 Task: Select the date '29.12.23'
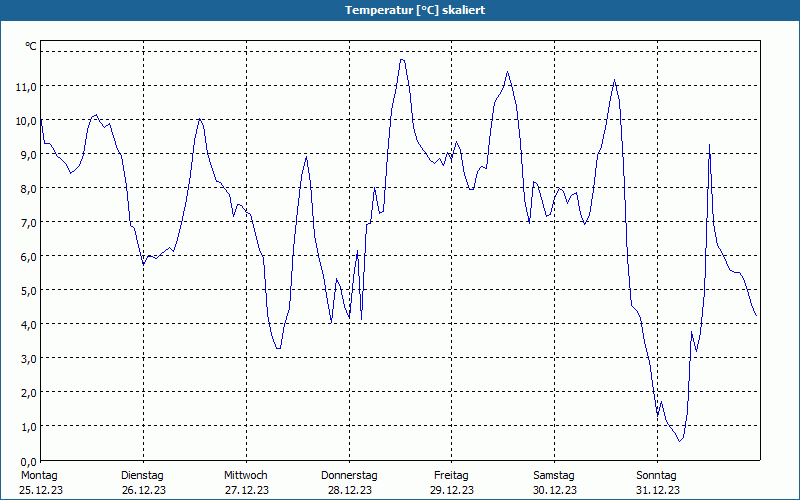coord(452,490)
